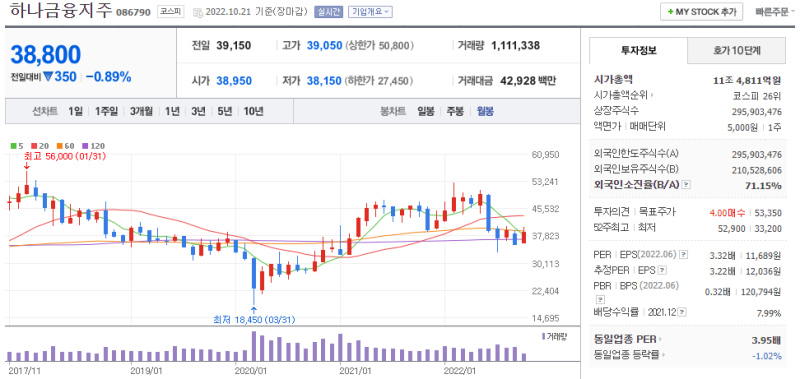The image size is (800, 379).
Task: Open the 기업개요 dropdown
Action: point(370,12)
